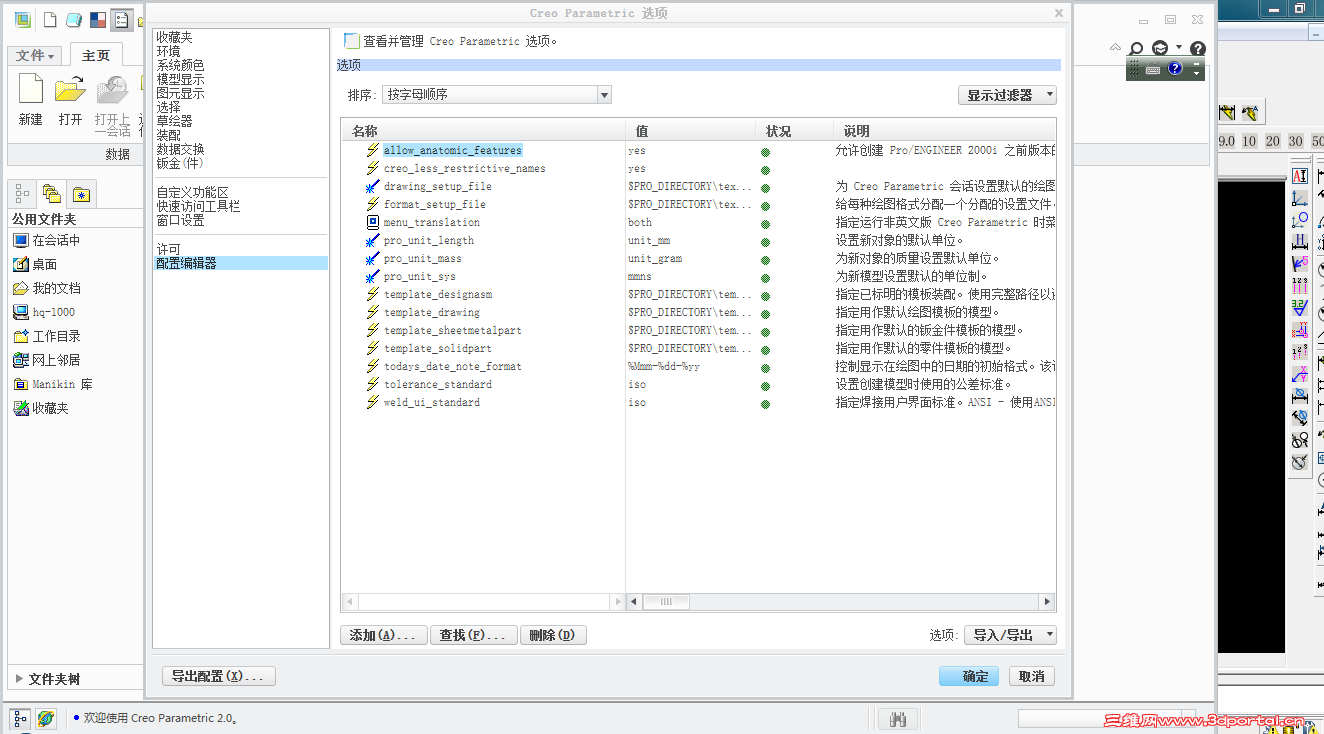Select 草绘器 in the options category list
This screenshot has width=1324, height=734.
click(174, 121)
